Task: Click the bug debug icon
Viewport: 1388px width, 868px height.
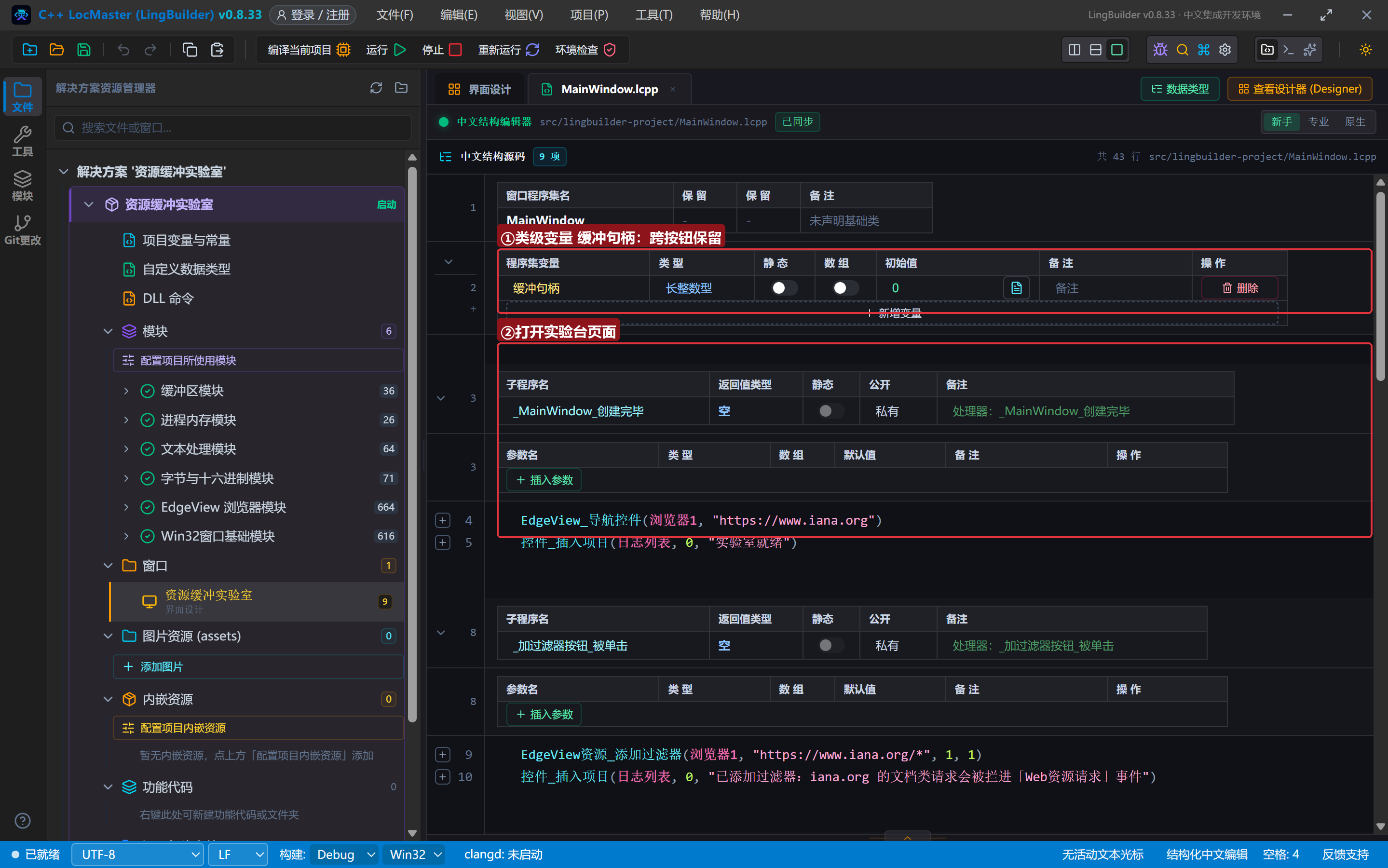Action: click(1160, 50)
